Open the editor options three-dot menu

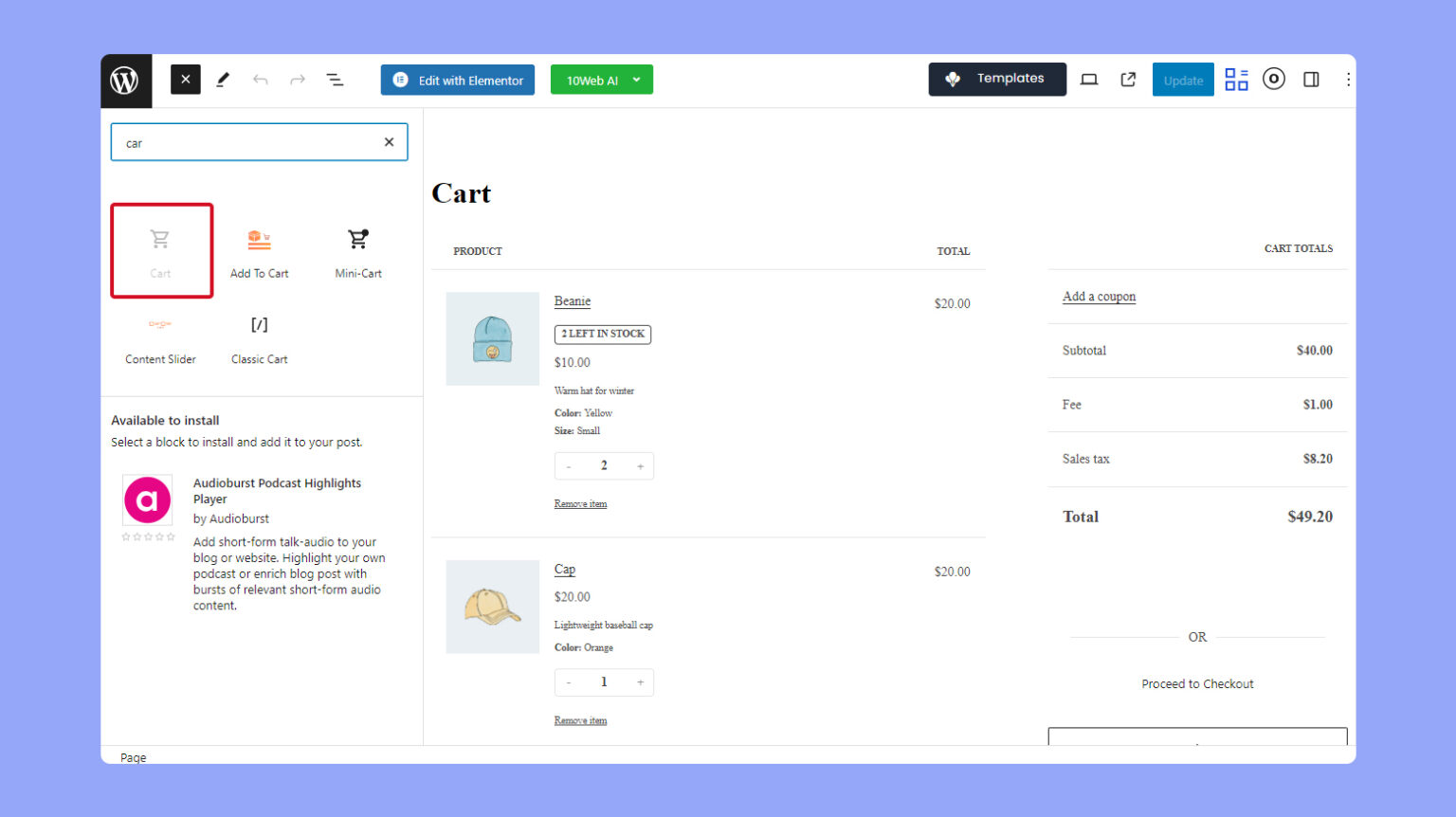[x=1348, y=80]
